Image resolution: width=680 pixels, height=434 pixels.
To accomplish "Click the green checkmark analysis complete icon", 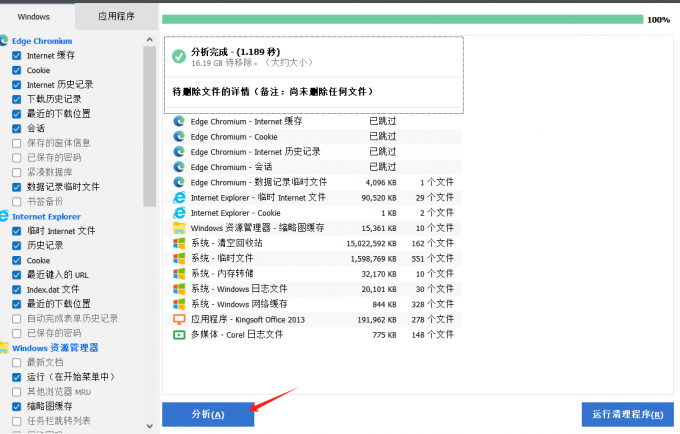I will click(x=179, y=56).
